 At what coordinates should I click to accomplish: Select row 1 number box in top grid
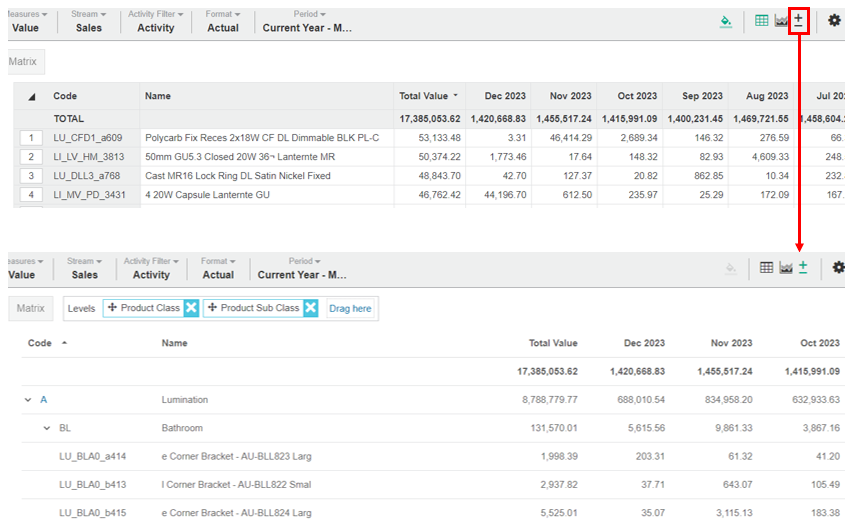(31, 138)
